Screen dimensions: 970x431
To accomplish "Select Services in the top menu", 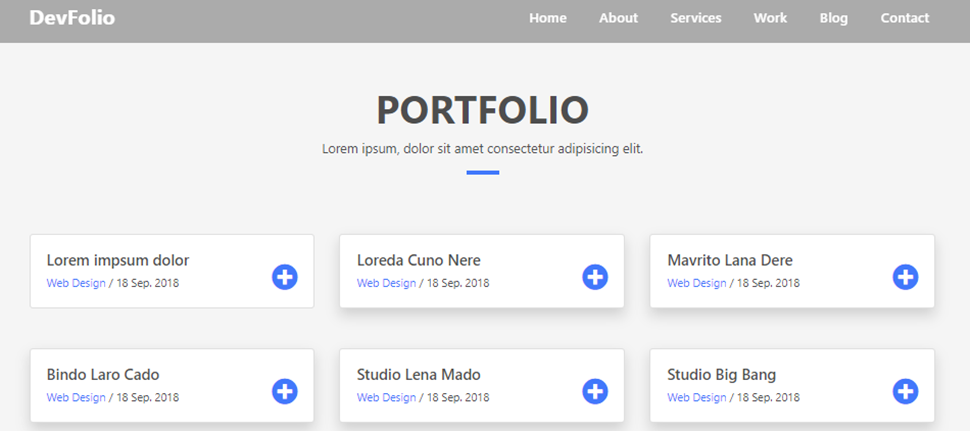I will pyautogui.click(x=696, y=18).
